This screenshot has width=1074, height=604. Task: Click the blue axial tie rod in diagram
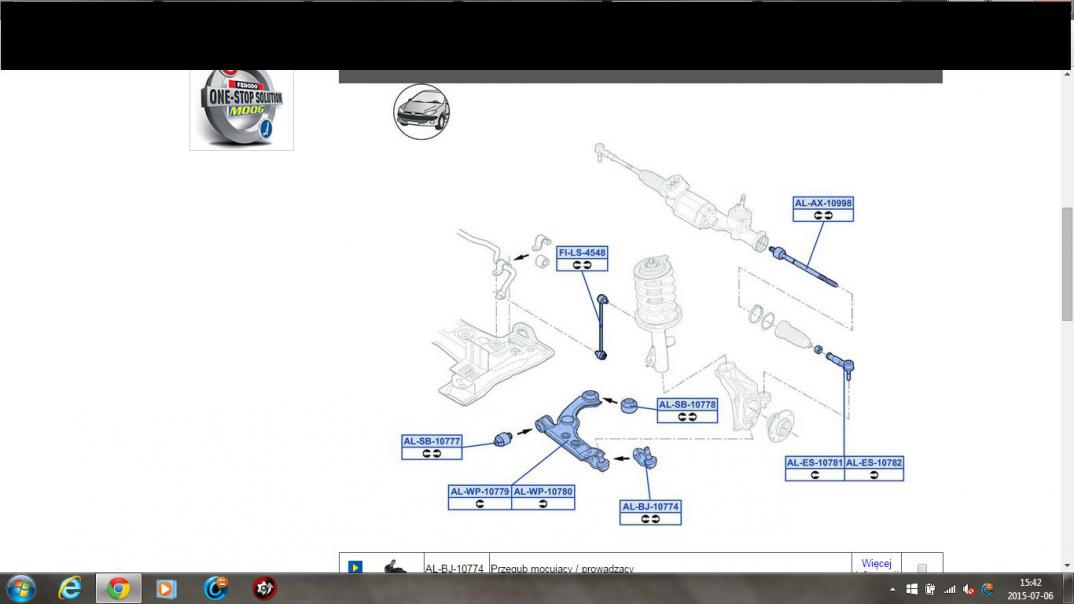(x=803, y=266)
